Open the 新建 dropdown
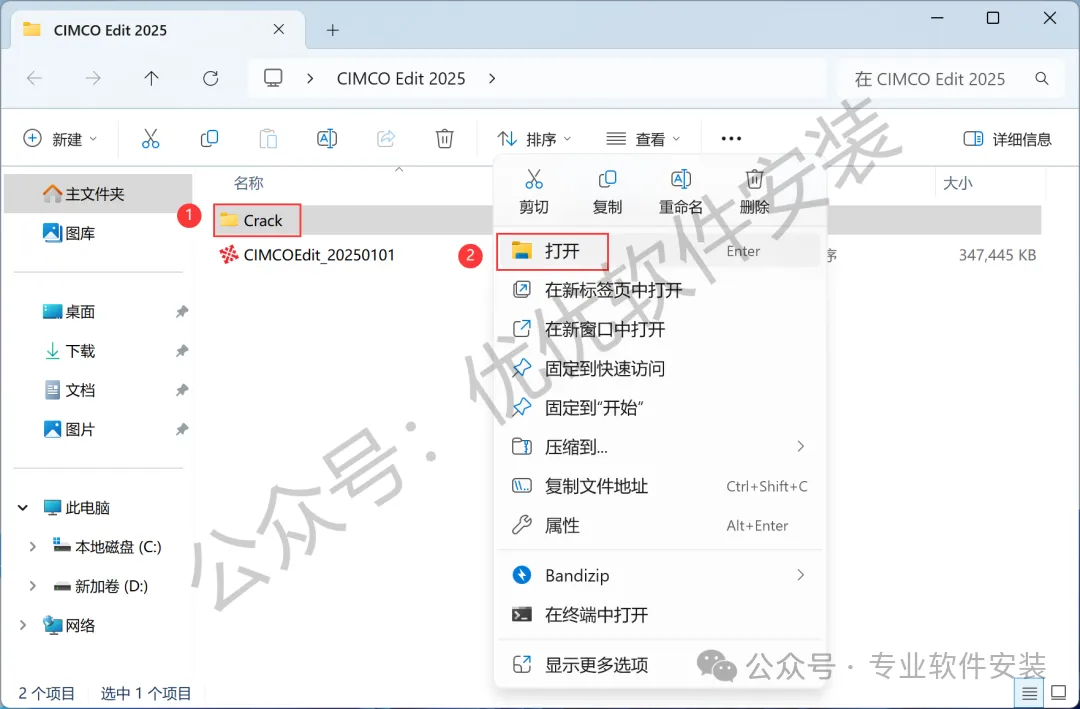This screenshot has height=709, width=1080. [x=60, y=138]
